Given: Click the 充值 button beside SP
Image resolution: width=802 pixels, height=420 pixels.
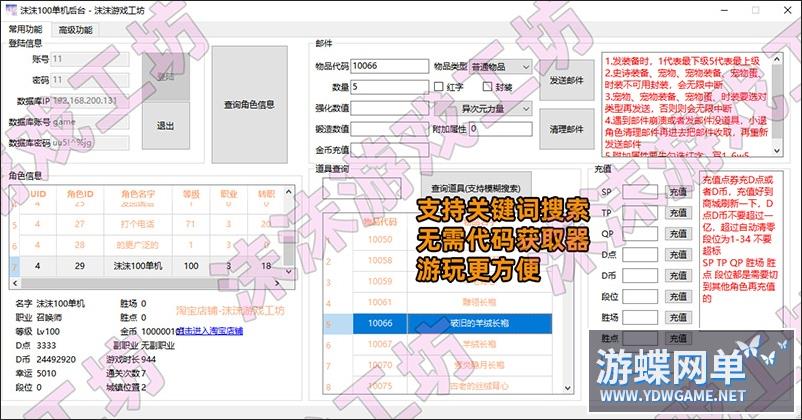Looking at the screenshot, I should pos(678,191).
